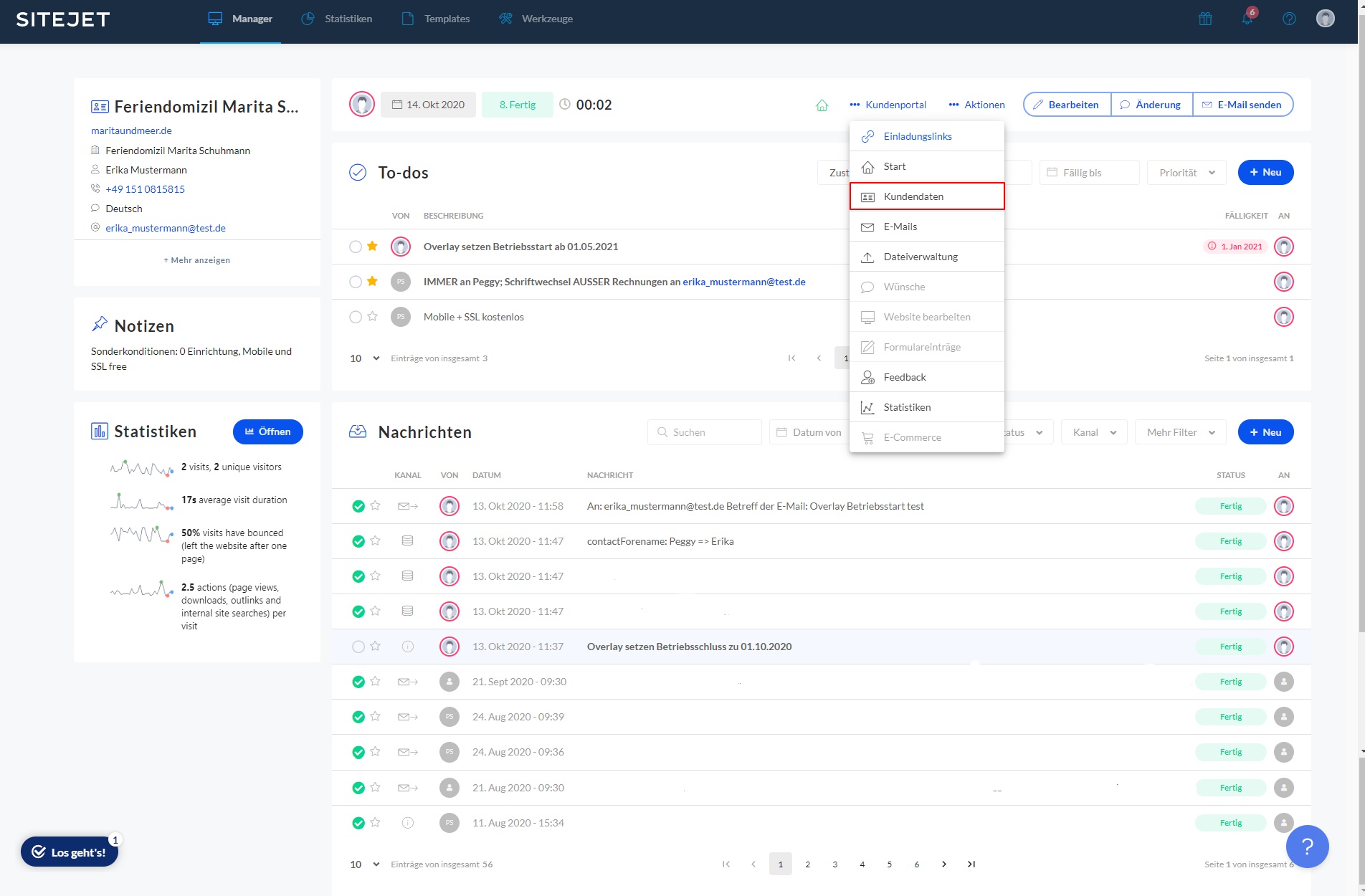Switch to the Templates tab
The image size is (1365, 896).
pyautogui.click(x=435, y=19)
